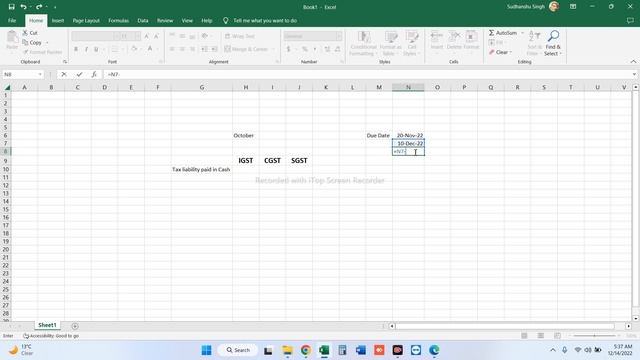This screenshot has height=360, width=640.
Task: Open Microsoft Edge from taskbar
Action: coord(434,350)
